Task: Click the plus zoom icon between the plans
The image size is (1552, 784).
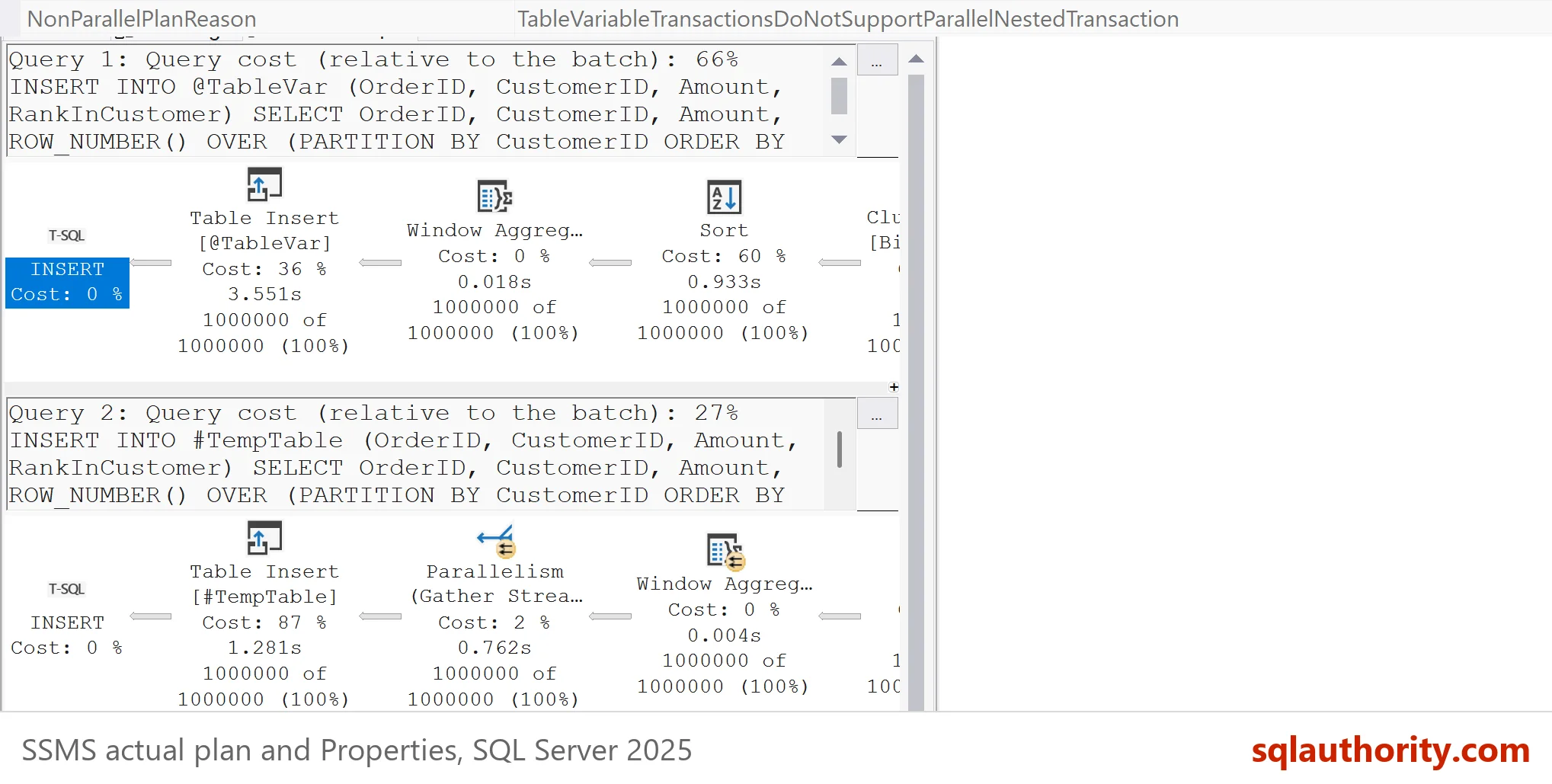Action: 894,387
